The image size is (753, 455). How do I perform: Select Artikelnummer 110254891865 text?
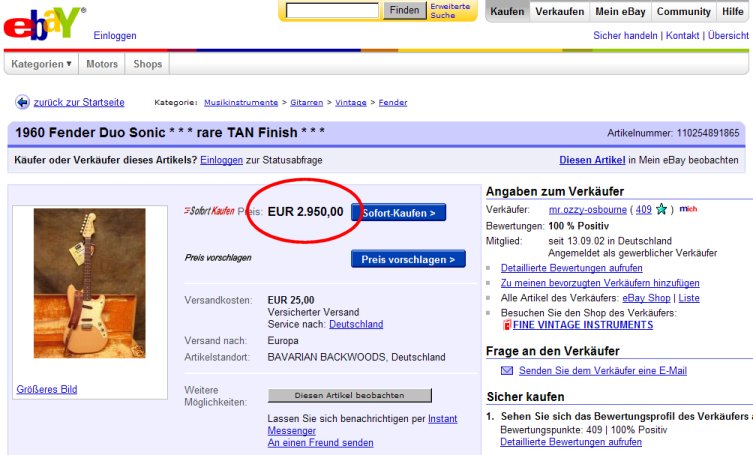point(673,133)
